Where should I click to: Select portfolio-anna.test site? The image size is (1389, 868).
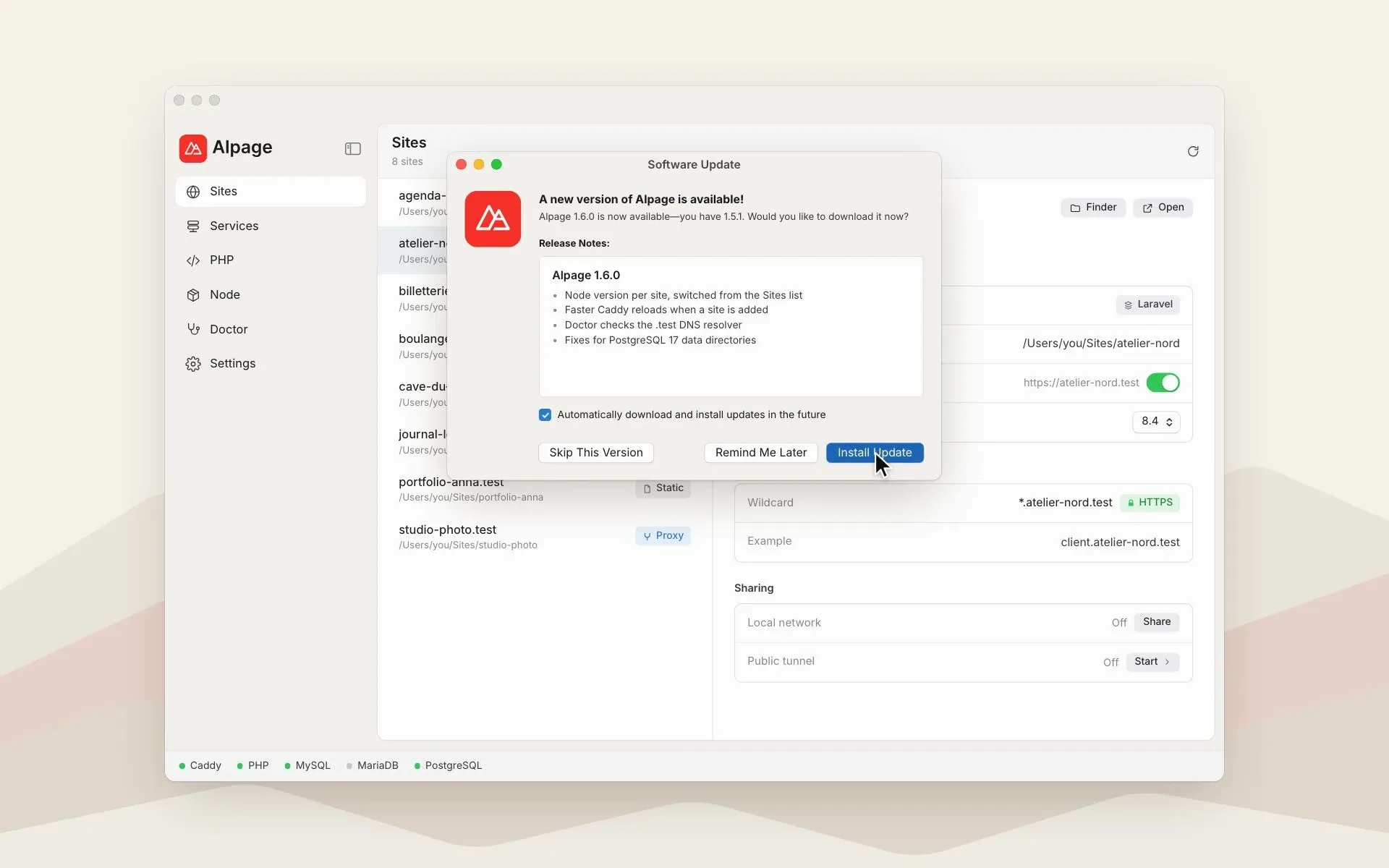tap(545, 489)
